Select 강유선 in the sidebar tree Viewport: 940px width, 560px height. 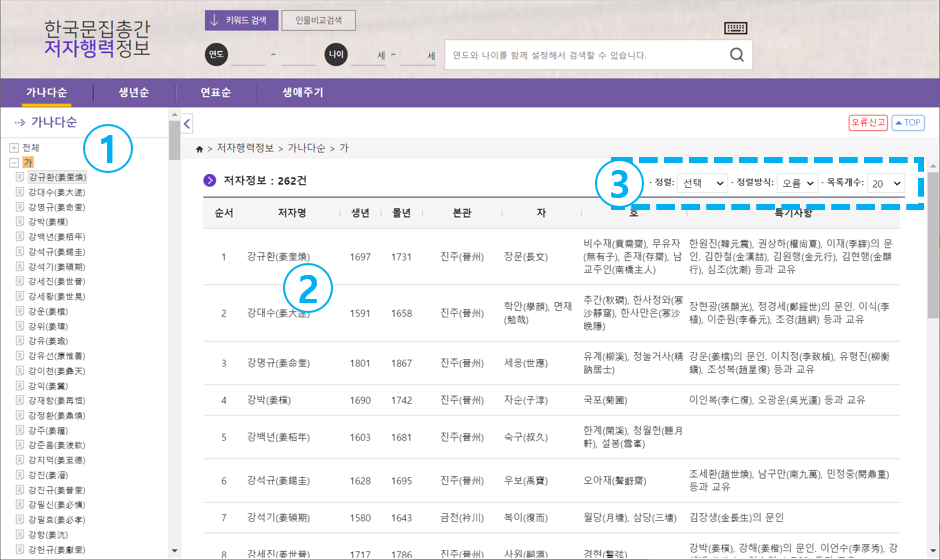point(56,356)
